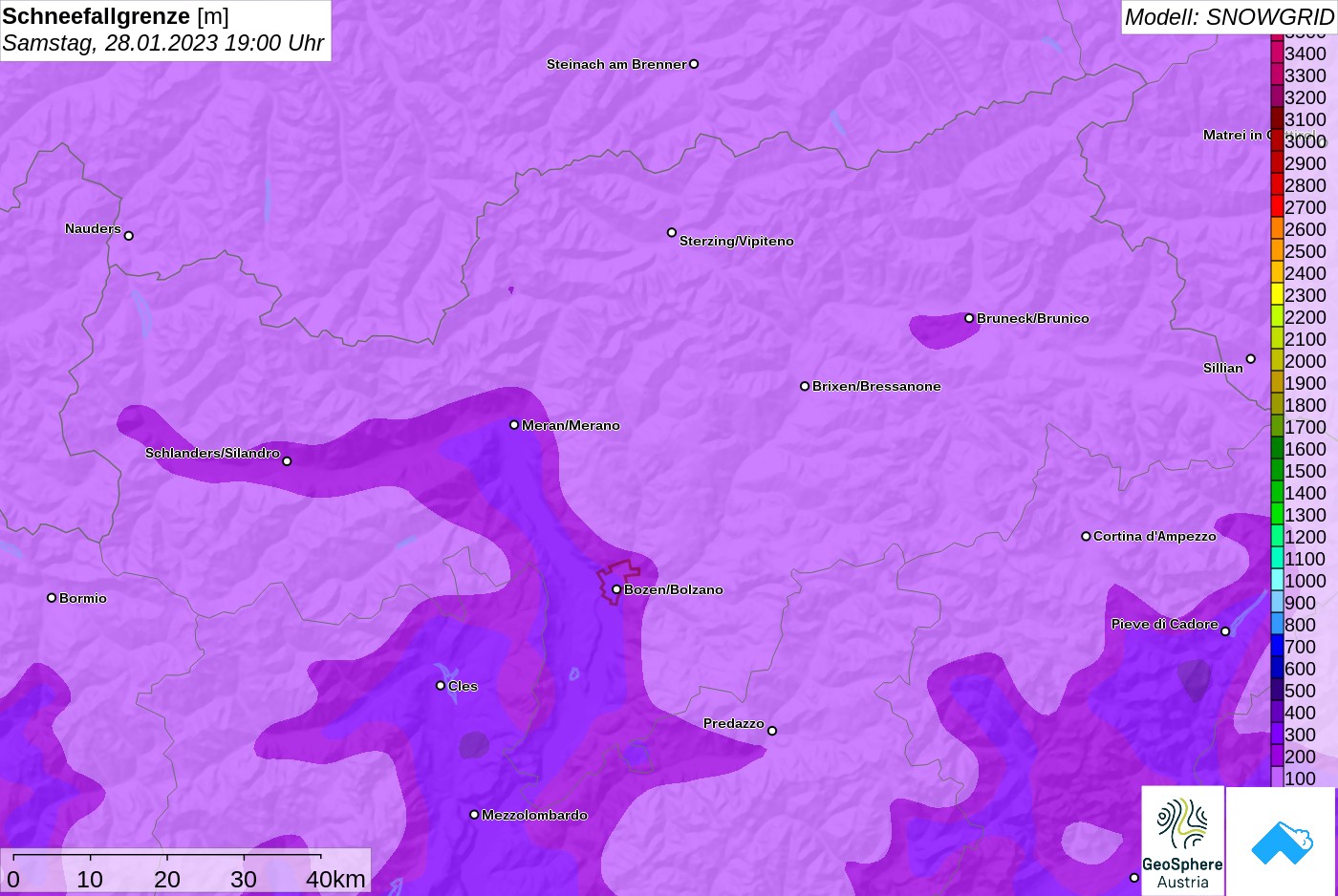The image size is (1338, 896).
Task: Click the 3400 legend value
Action: (1306, 53)
